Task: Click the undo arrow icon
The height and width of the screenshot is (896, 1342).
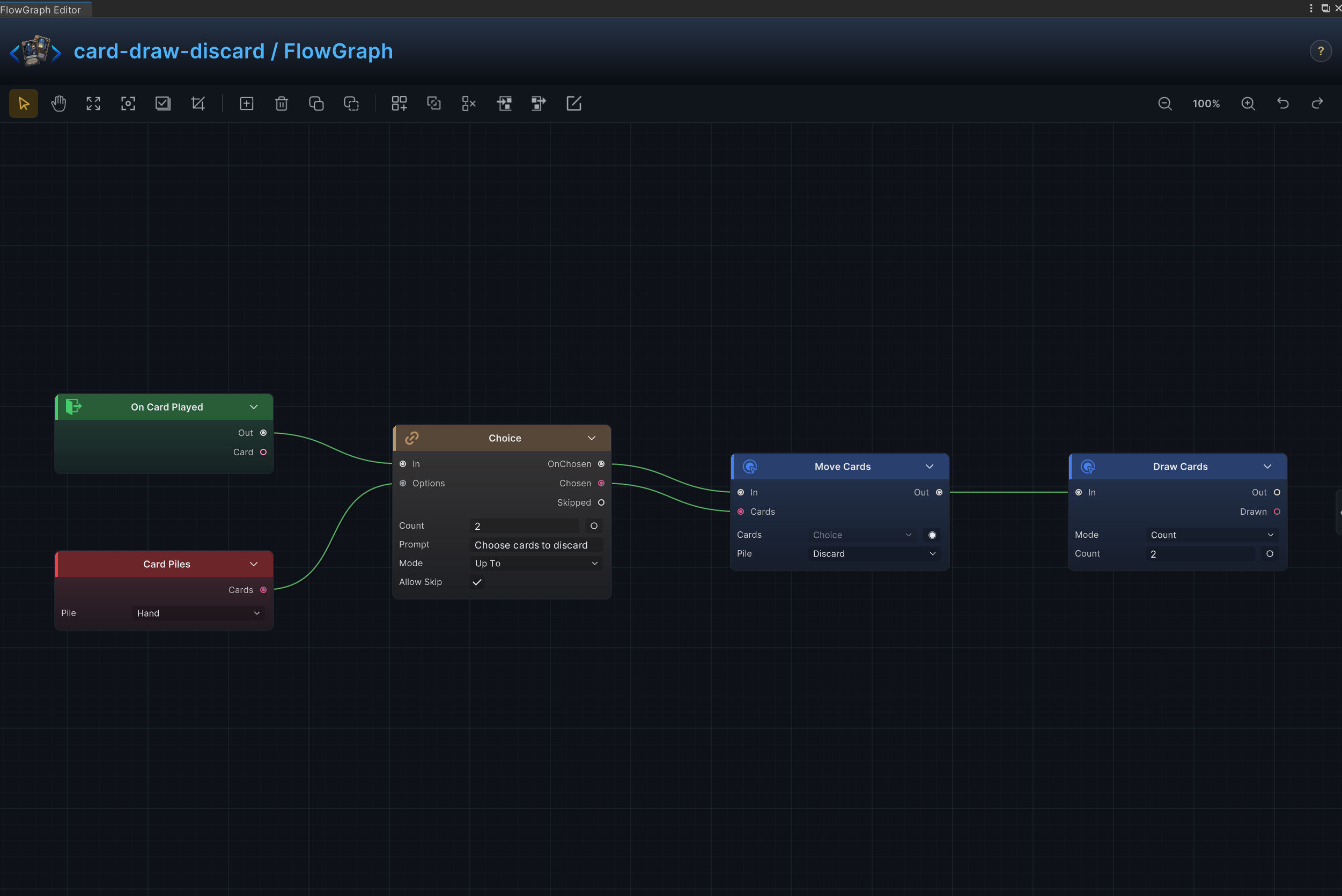Action: point(1283,103)
